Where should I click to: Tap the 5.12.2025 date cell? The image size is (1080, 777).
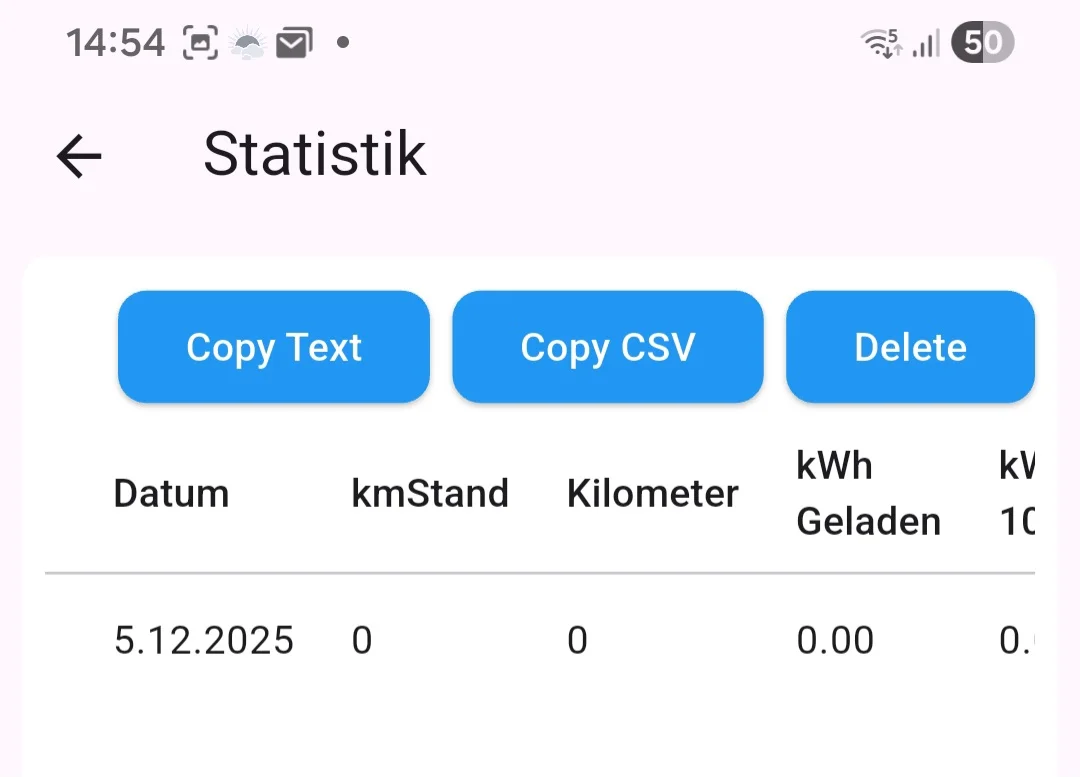[x=204, y=640]
